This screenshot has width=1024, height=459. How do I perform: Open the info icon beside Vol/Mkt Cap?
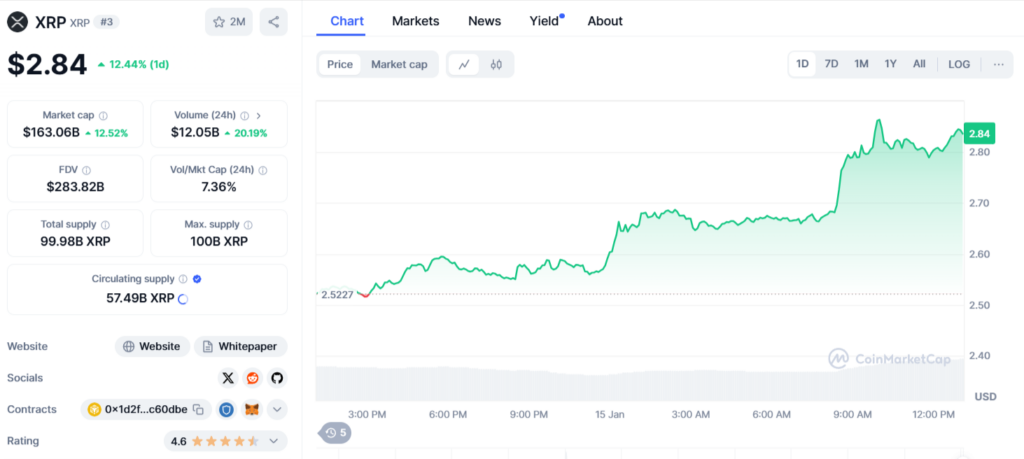click(x=263, y=170)
